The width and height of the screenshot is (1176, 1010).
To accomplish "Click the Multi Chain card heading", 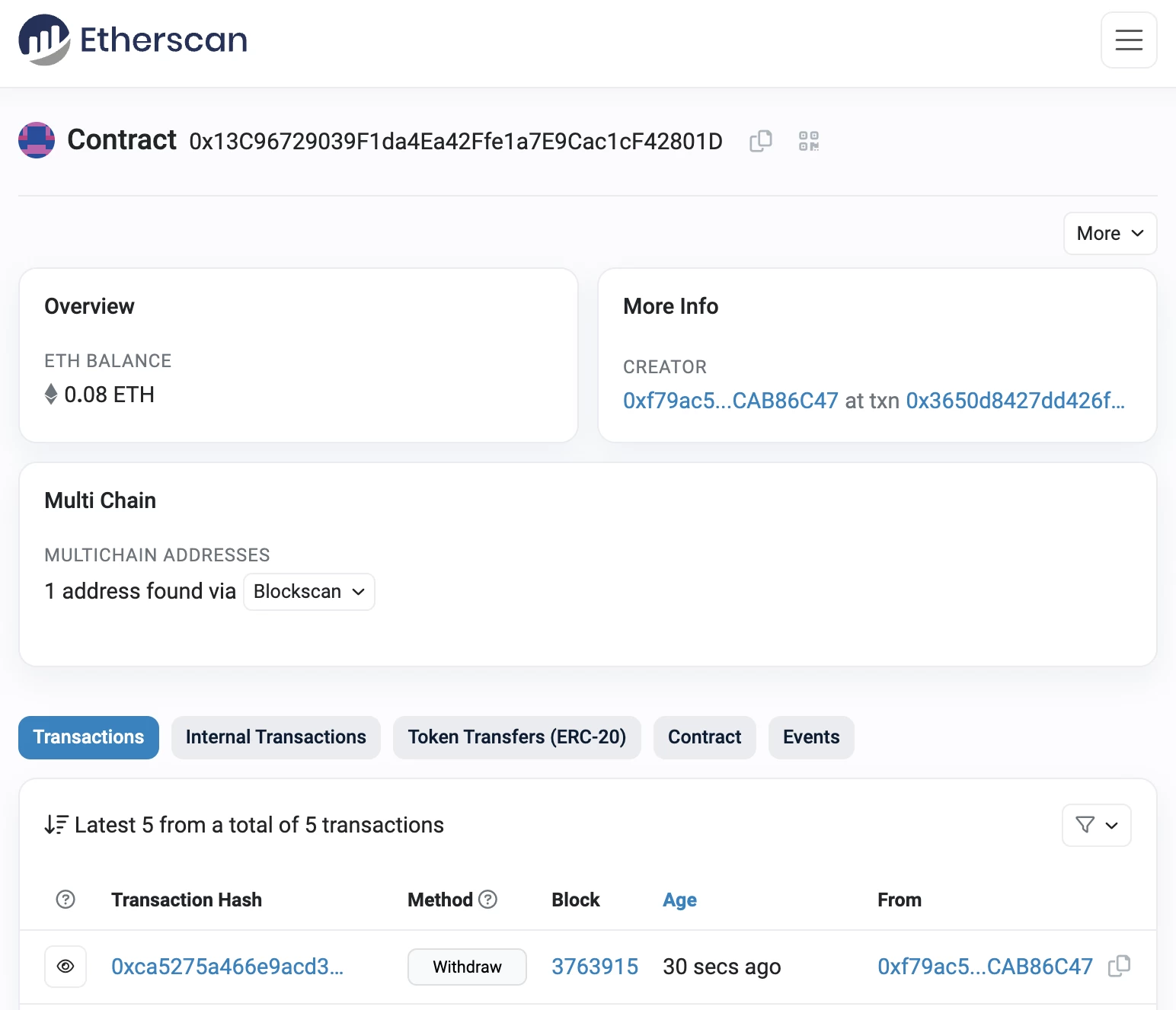I will (x=100, y=500).
